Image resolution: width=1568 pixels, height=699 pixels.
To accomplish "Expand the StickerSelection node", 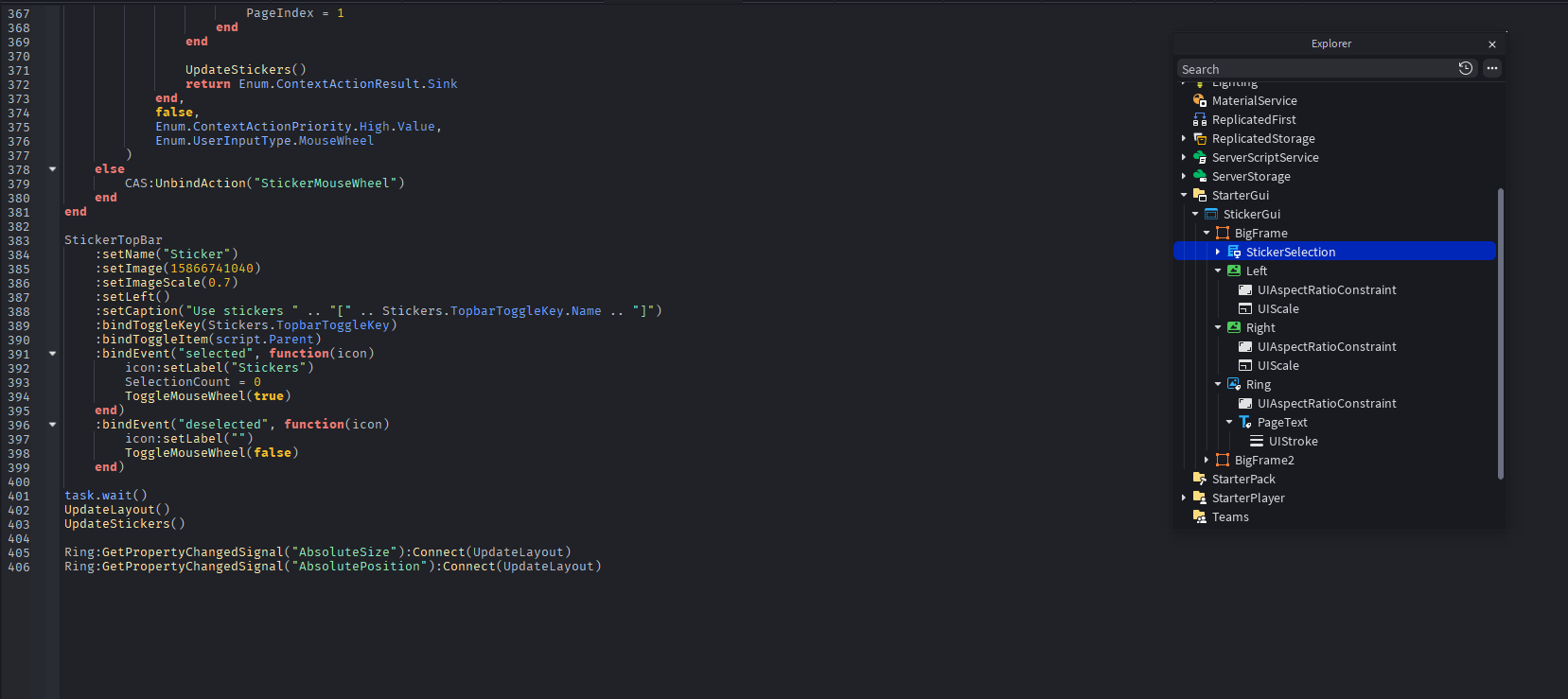I will pos(1218,252).
